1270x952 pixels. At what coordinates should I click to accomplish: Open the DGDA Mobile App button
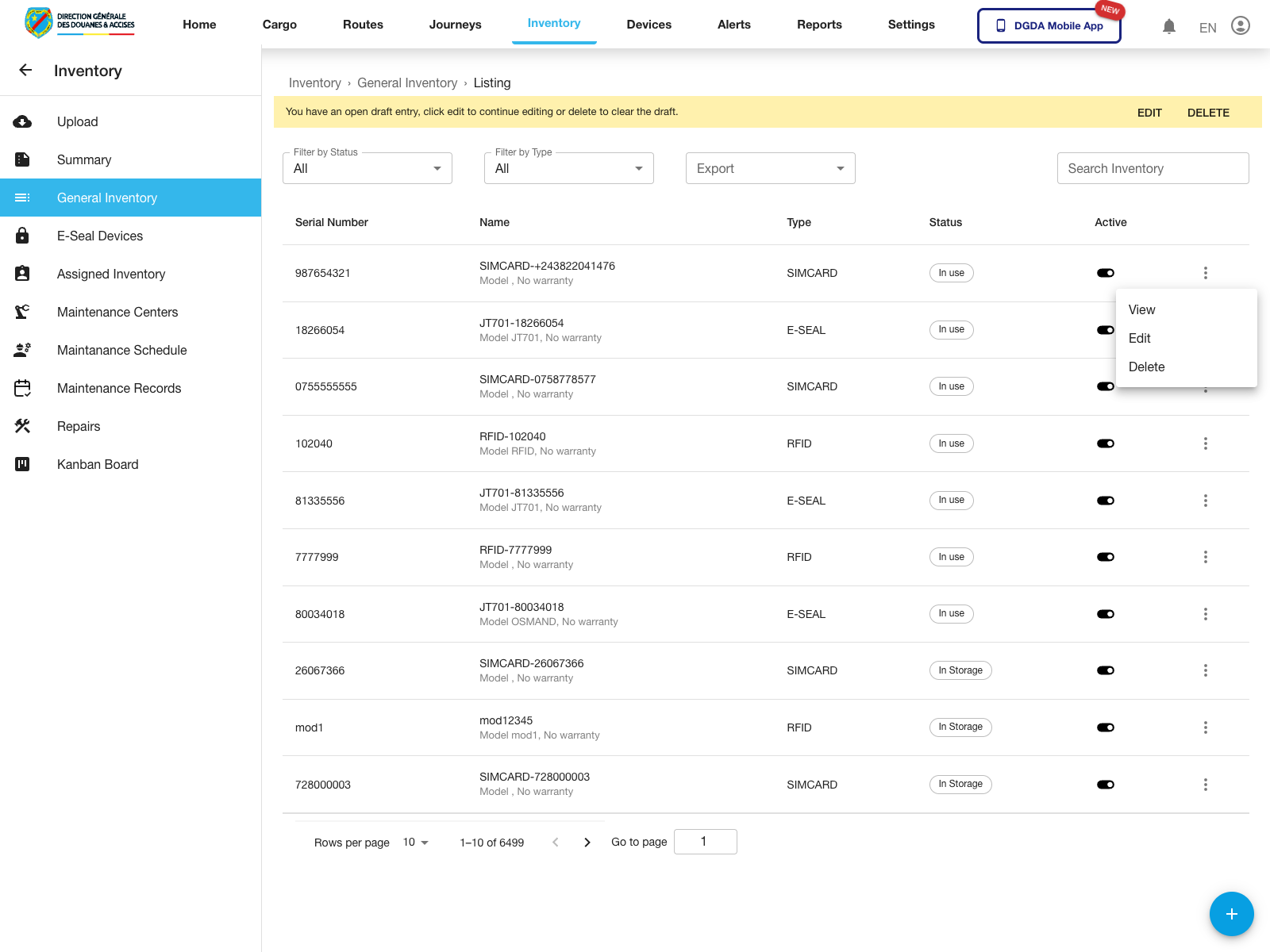click(x=1049, y=25)
